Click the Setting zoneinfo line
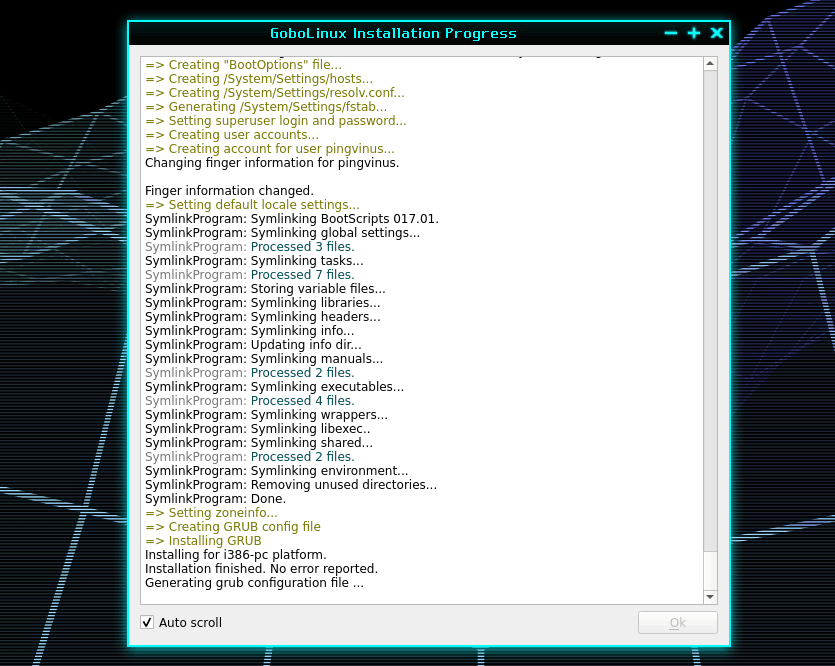The image size is (835, 666). [211, 513]
